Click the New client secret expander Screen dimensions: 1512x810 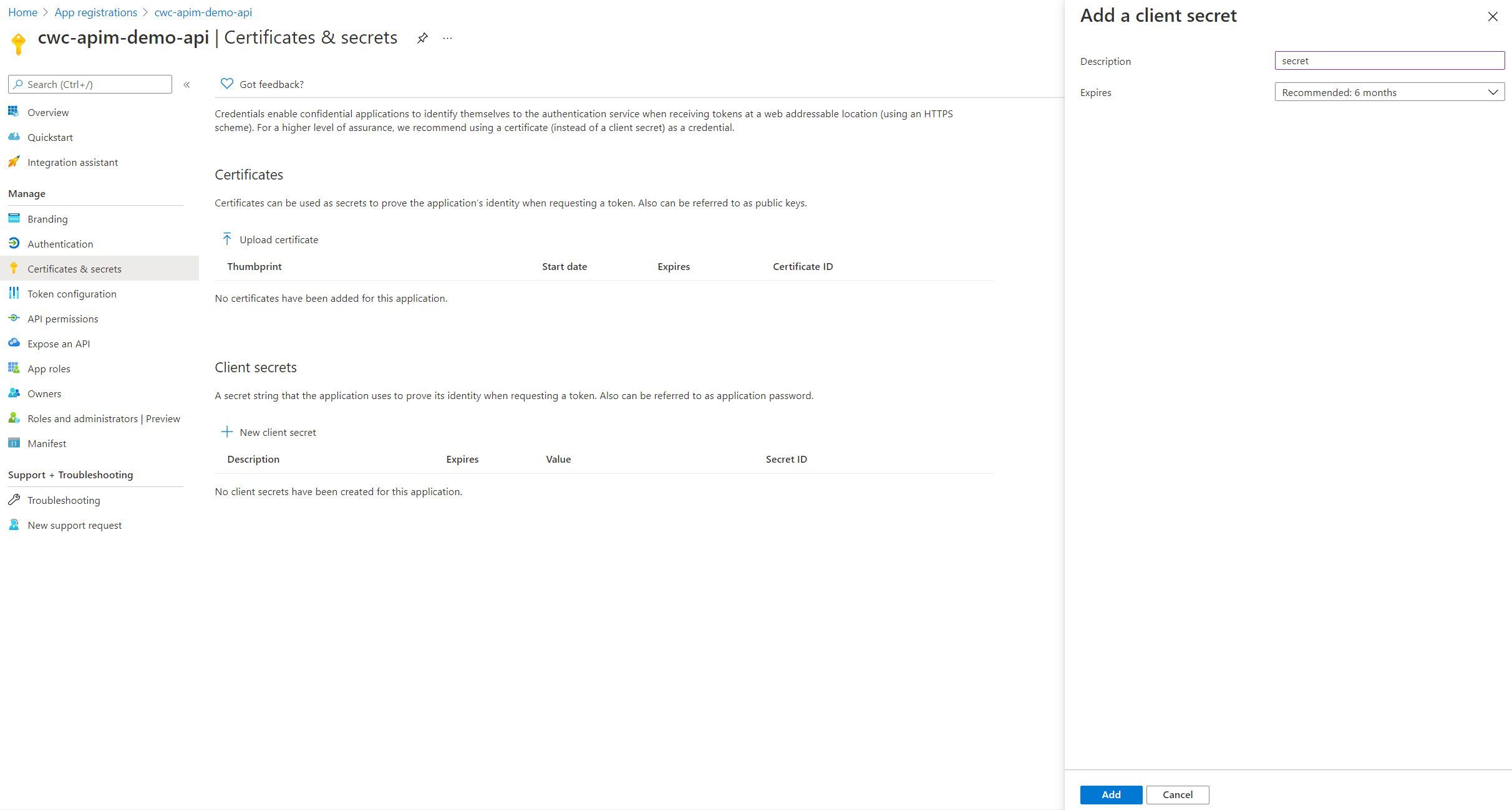pyautogui.click(x=268, y=432)
